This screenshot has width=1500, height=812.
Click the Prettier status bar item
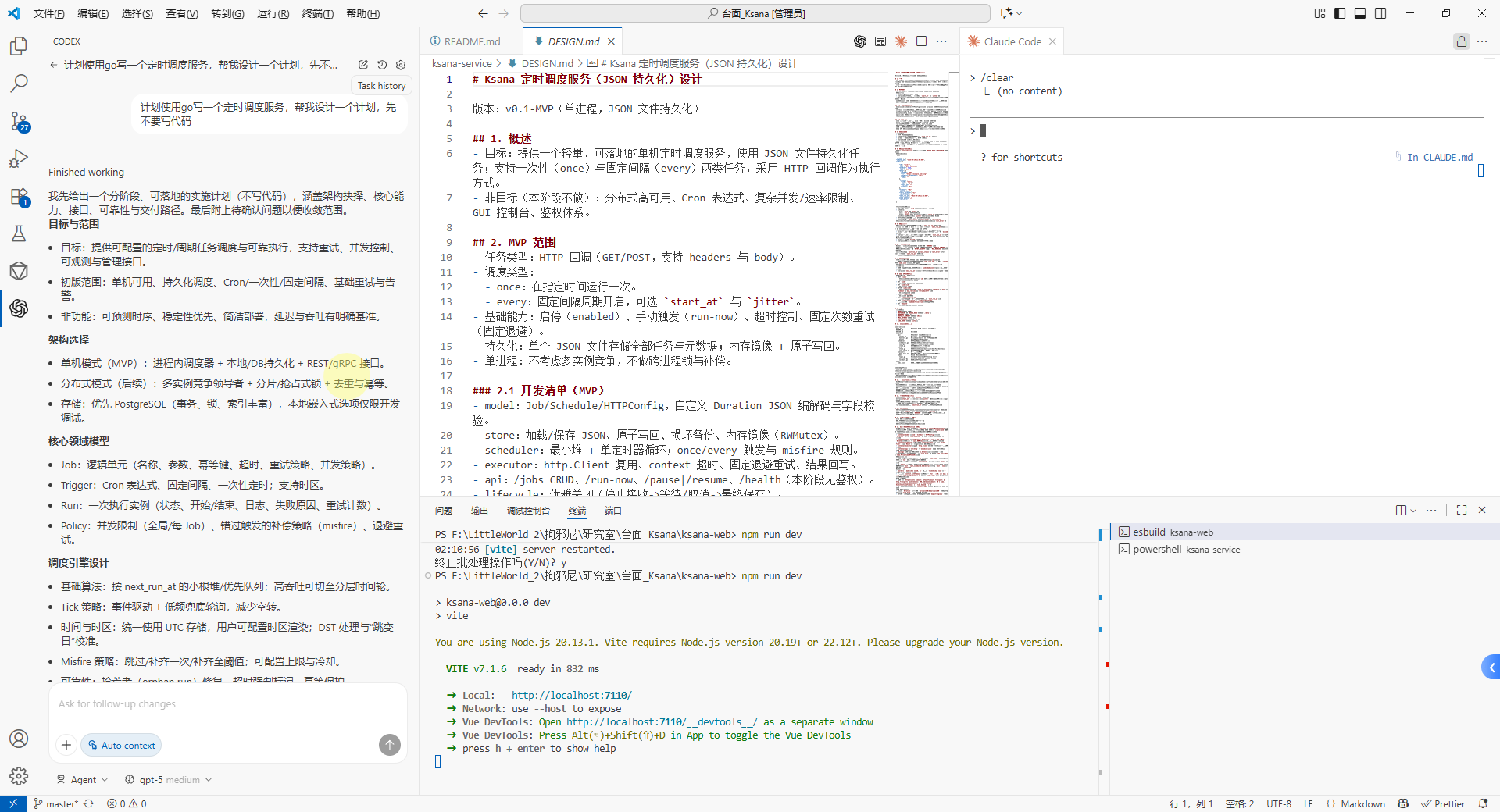(x=1443, y=803)
